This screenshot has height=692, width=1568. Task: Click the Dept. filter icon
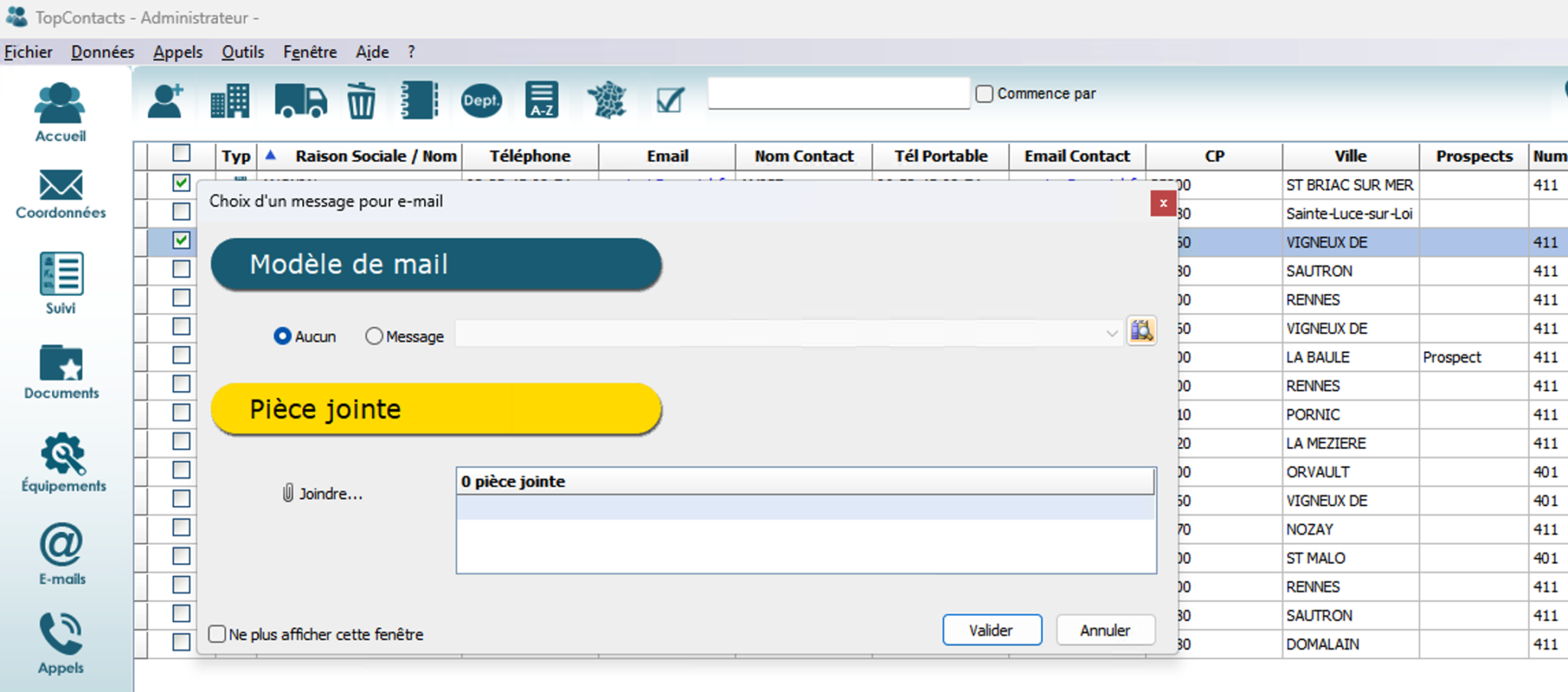(x=481, y=101)
